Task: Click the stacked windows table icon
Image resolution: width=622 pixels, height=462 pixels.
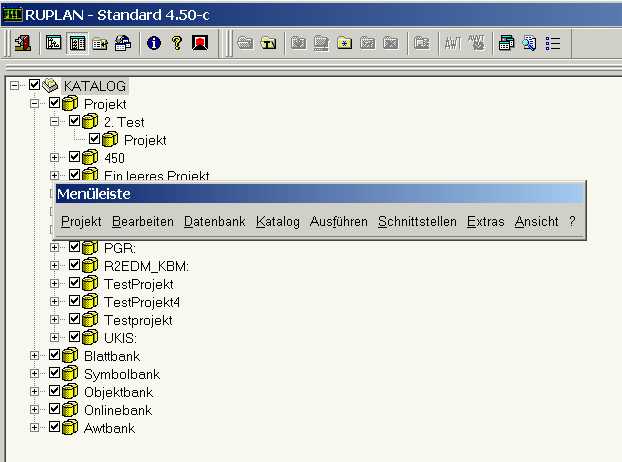Action: (x=506, y=43)
